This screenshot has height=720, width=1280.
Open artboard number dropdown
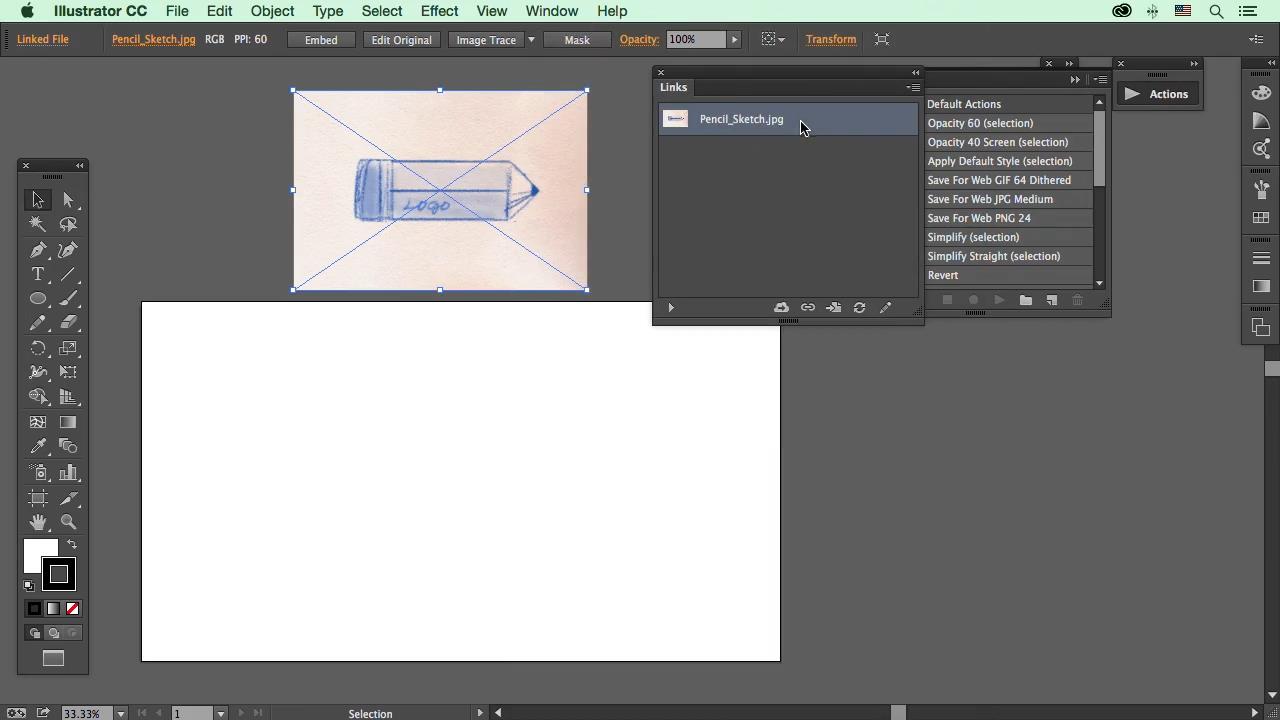[x=221, y=713]
